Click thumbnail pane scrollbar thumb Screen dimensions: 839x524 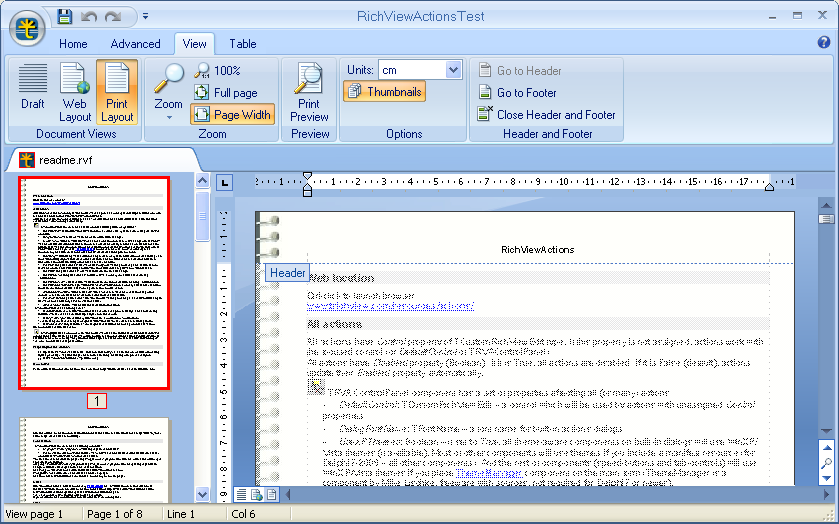pyautogui.click(x=202, y=216)
